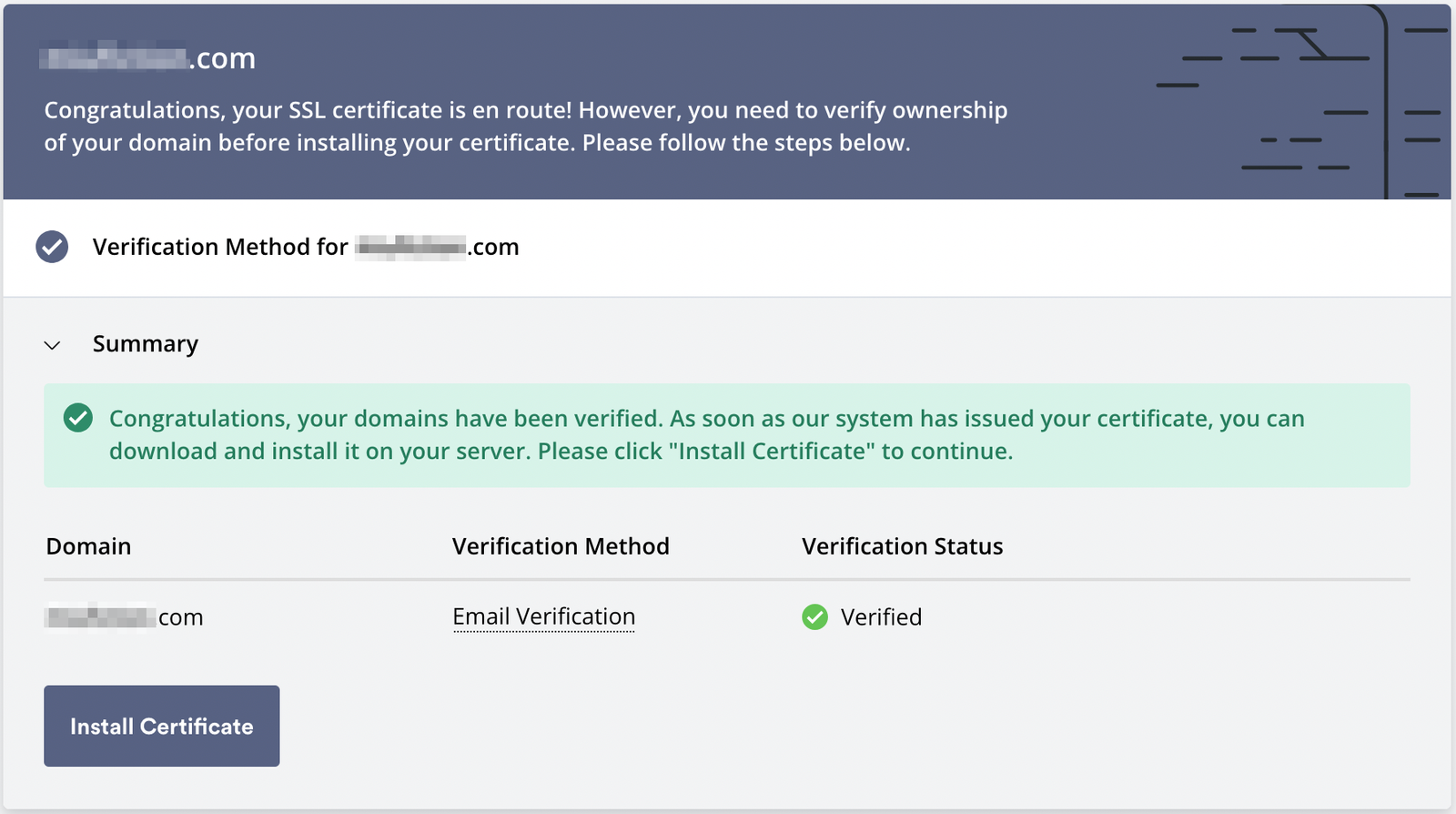Click the domain title in top banner

tap(148, 58)
